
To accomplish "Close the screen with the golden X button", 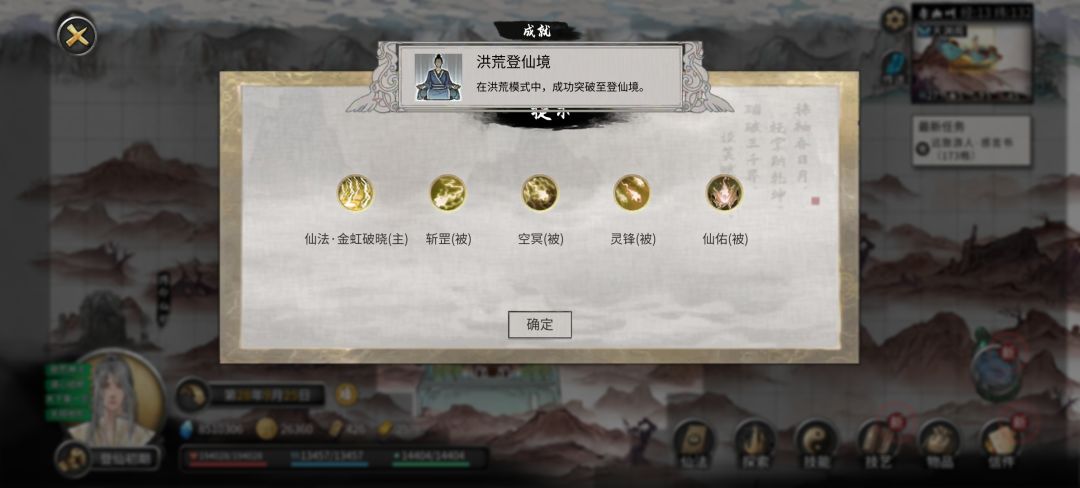I will coord(76,36).
